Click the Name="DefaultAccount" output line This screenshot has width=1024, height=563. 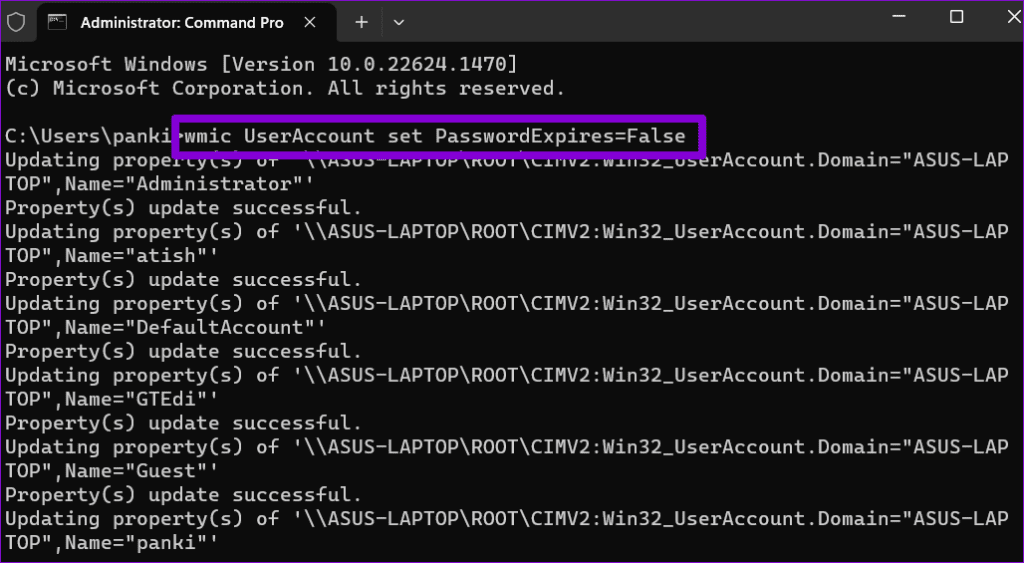165,327
